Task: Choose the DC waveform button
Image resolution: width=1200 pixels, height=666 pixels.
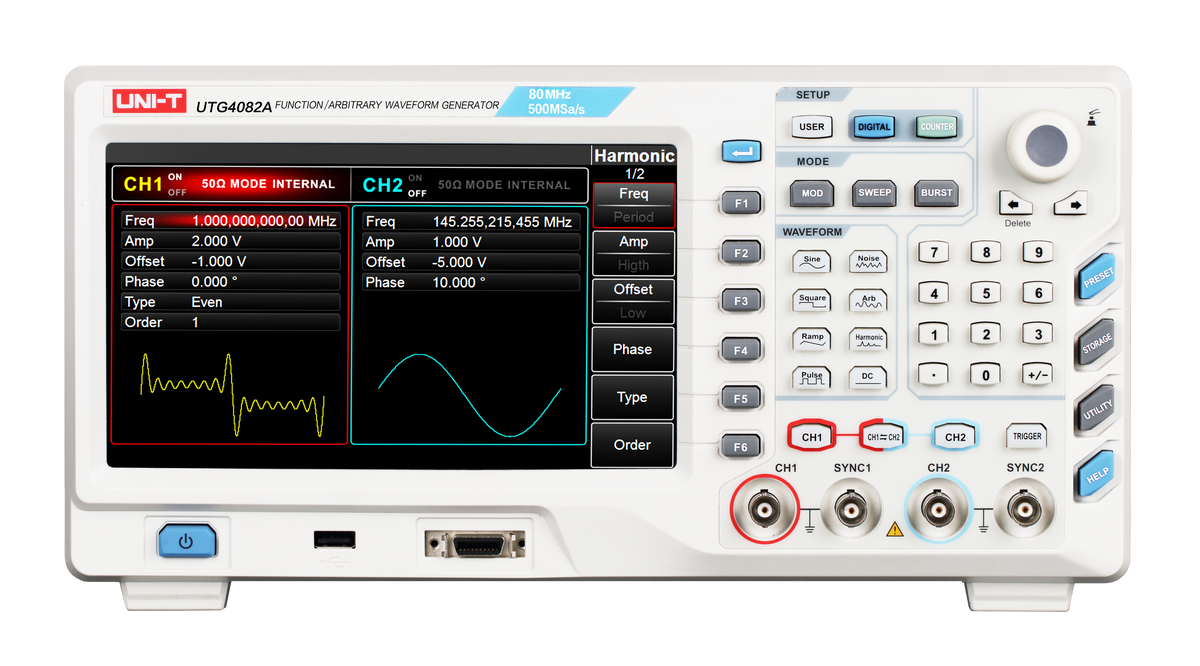Action: click(868, 378)
